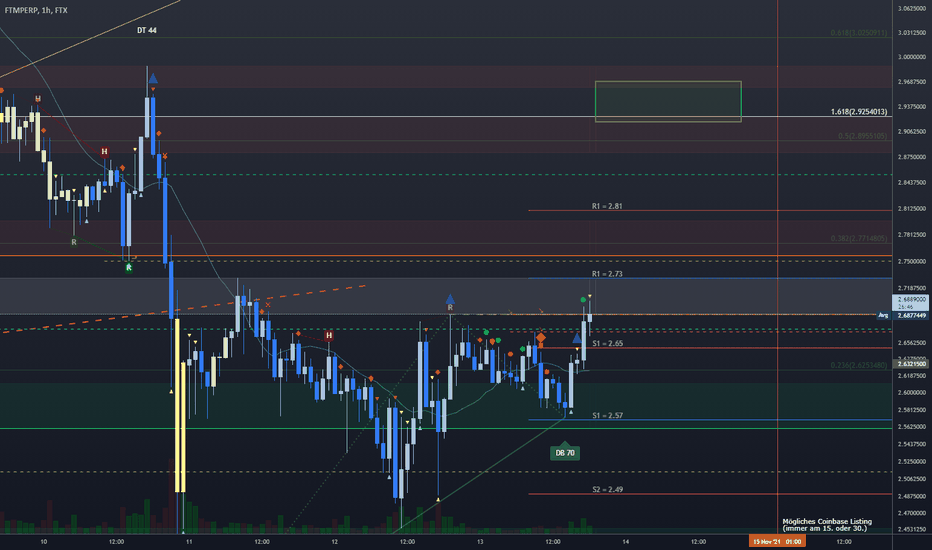Select the 0.382(2.7714805) Fibonacci label
Viewport: 932px width, 550px height.
(x=859, y=238)
